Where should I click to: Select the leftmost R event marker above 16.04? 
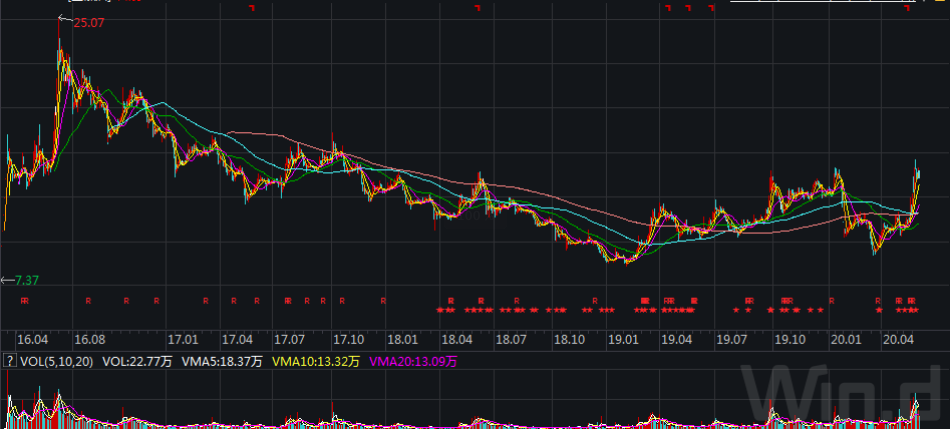pos(24,300)
